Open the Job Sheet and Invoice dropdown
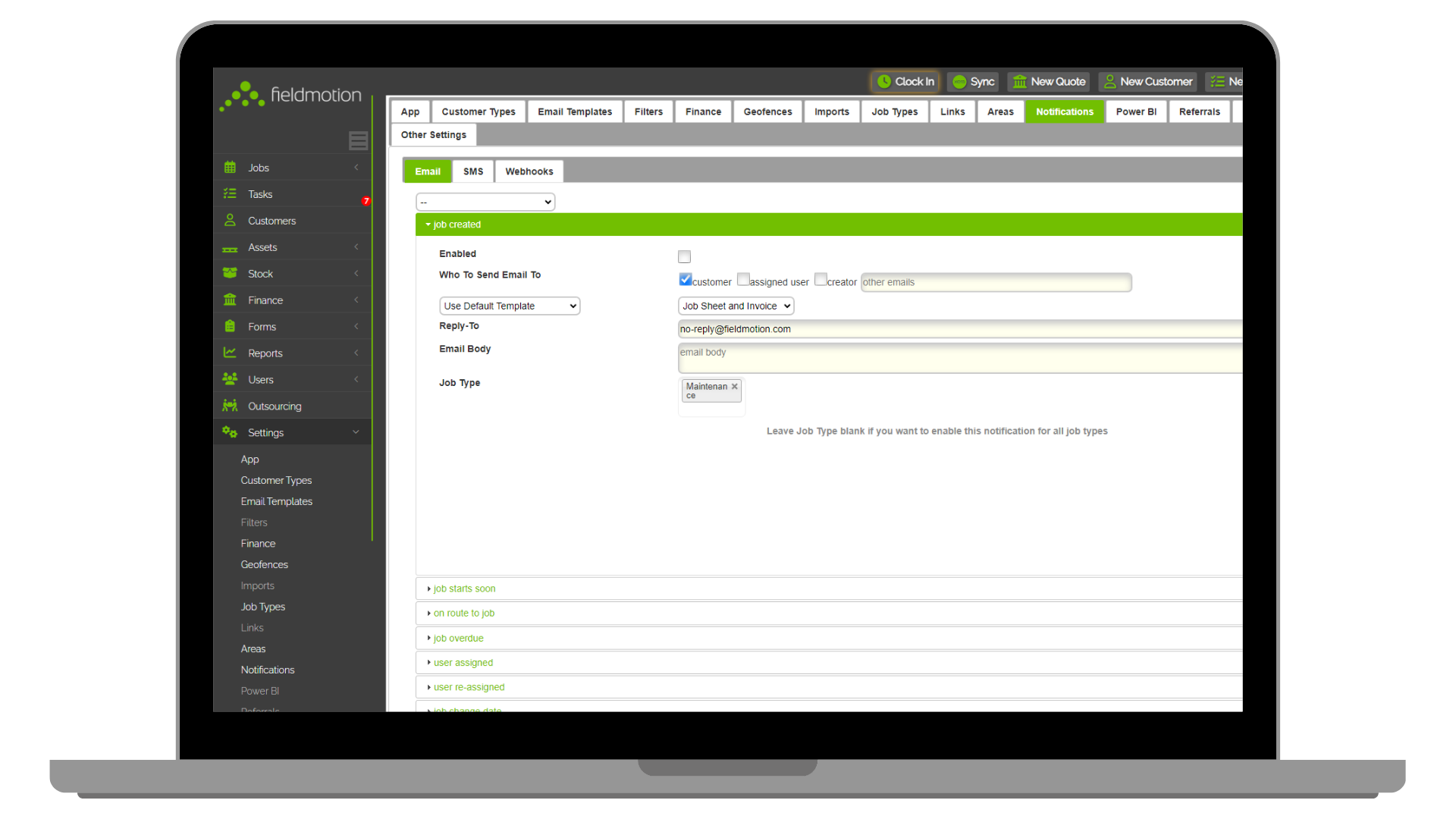 [x=735, y=306]
